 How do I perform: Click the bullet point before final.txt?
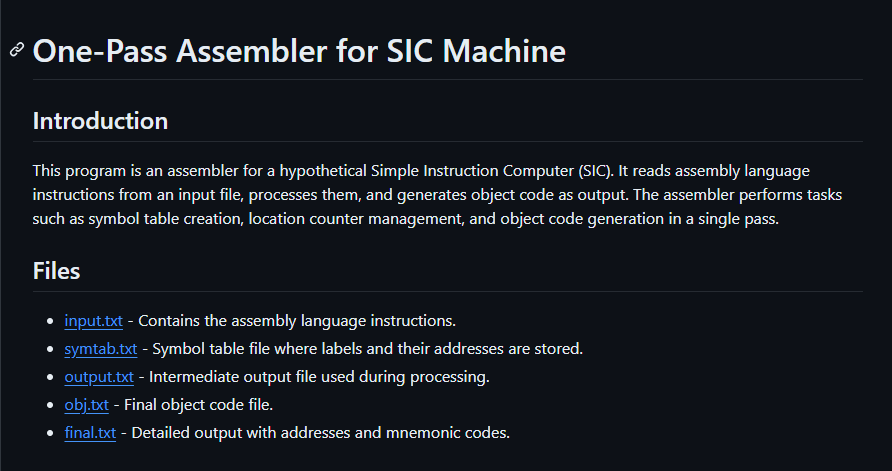coord(50,433)
